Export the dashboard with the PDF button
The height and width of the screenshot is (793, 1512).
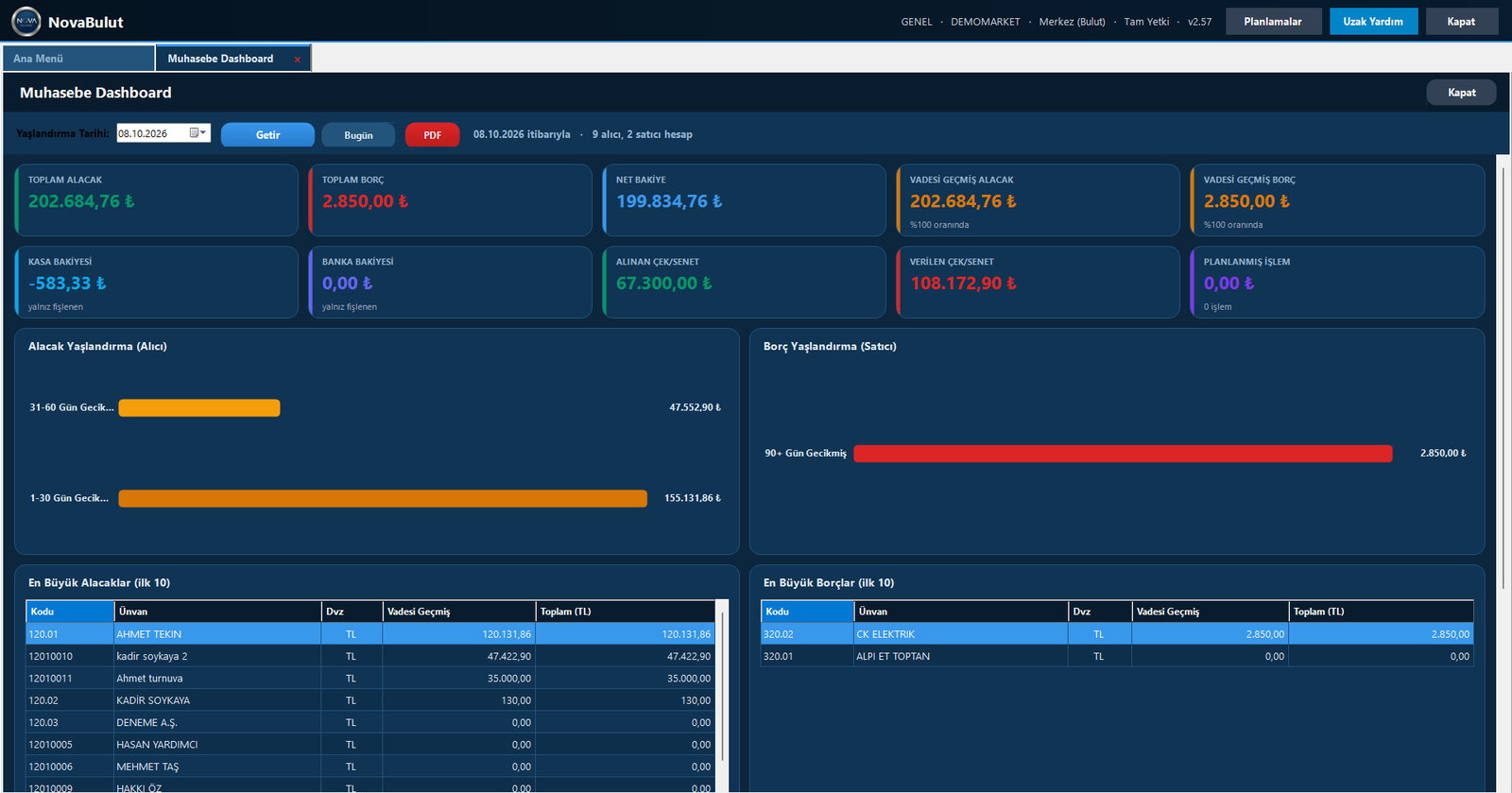432,135
